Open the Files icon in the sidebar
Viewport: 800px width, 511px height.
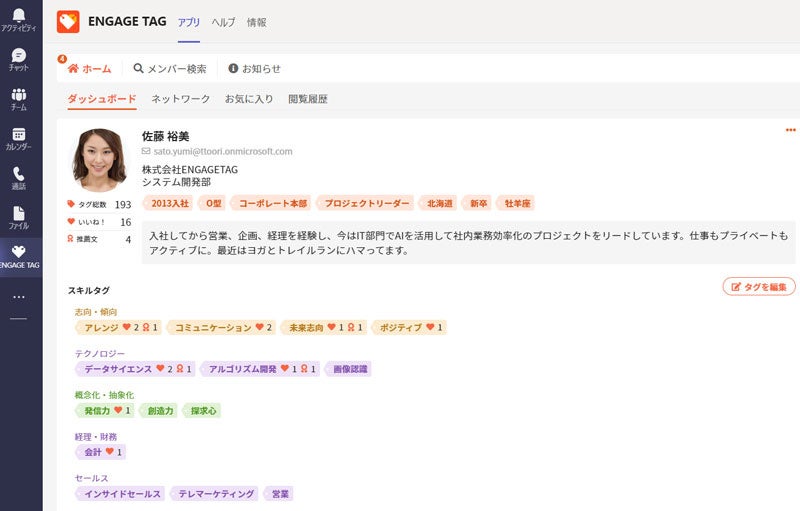[x=19, y=213]
